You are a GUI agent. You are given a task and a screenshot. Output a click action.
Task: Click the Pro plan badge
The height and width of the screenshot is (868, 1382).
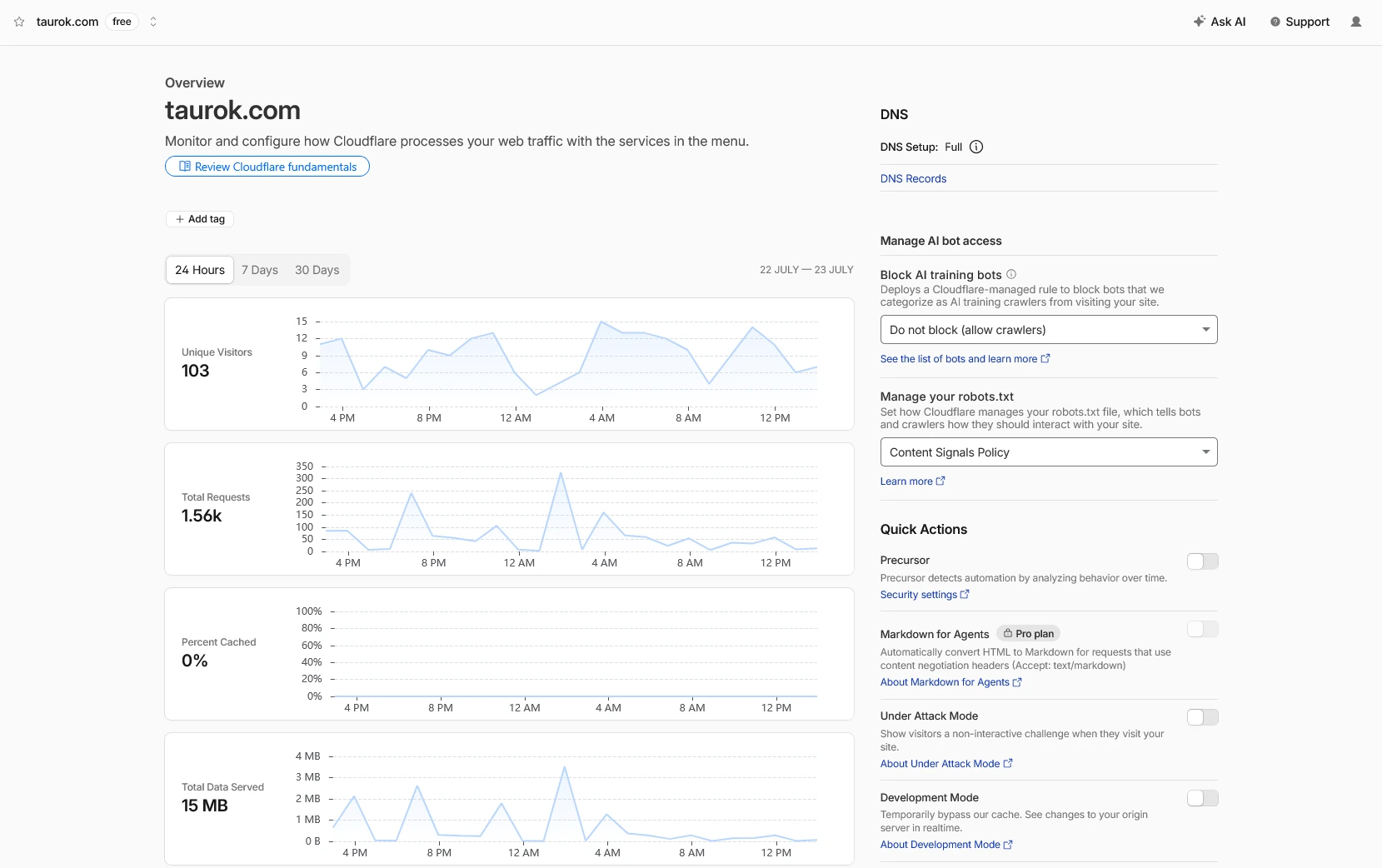tap(1029, 634)
